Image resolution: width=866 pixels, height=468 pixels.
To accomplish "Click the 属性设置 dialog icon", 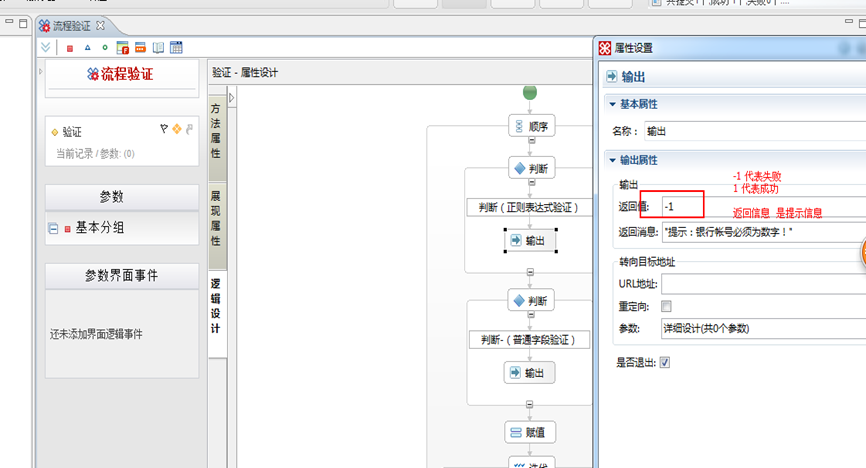I will [605, 48].
